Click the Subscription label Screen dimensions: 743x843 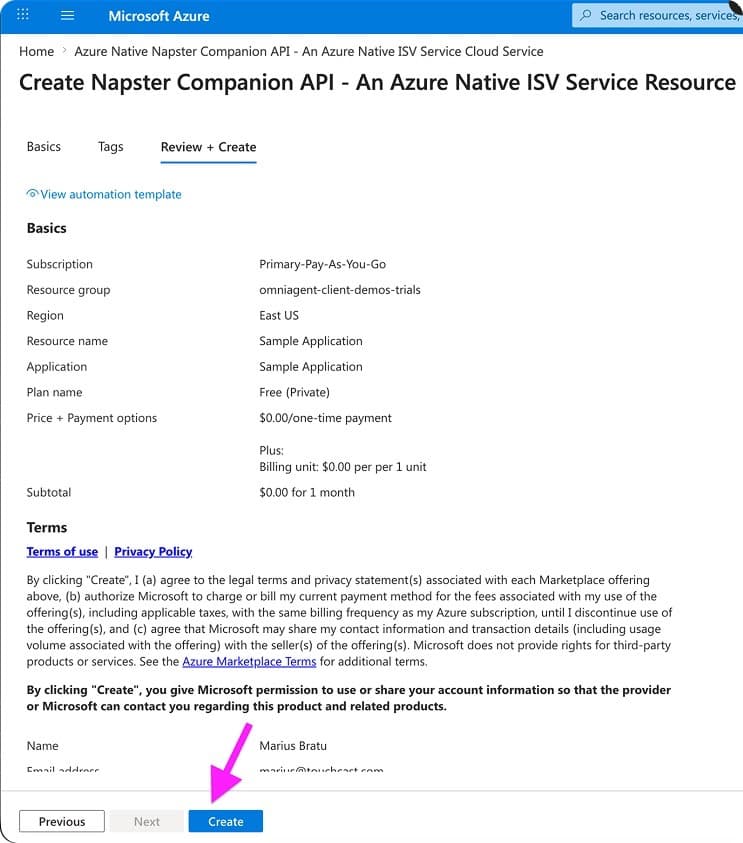[x=60, y=264]
